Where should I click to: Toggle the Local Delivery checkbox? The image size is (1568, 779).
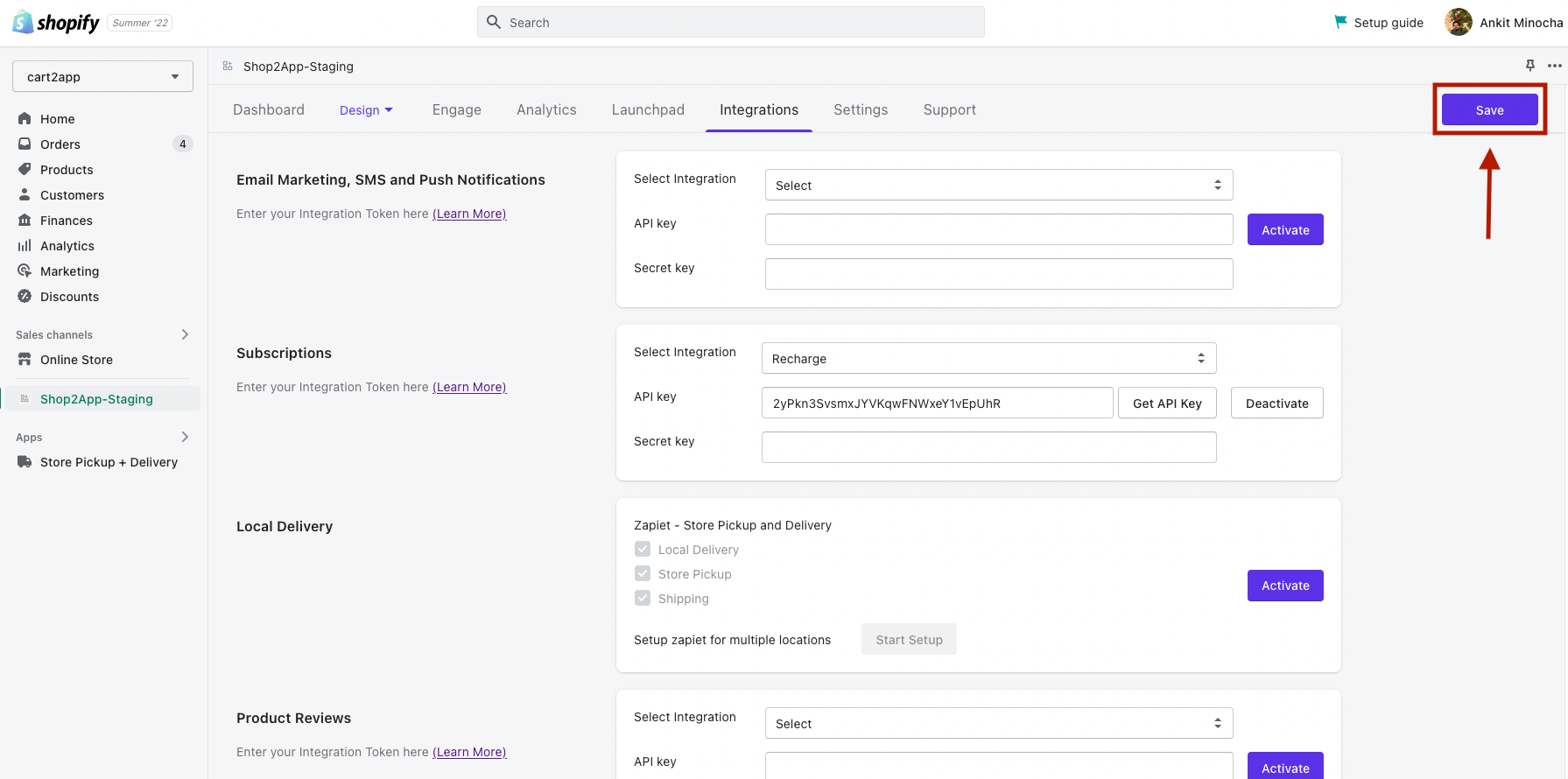643,549
